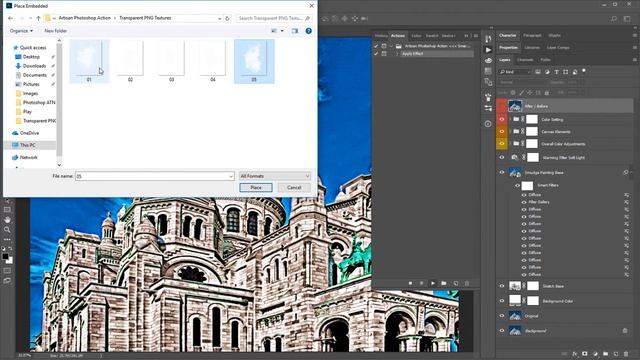Open workspace switcher icon at top right

[627, 18]
